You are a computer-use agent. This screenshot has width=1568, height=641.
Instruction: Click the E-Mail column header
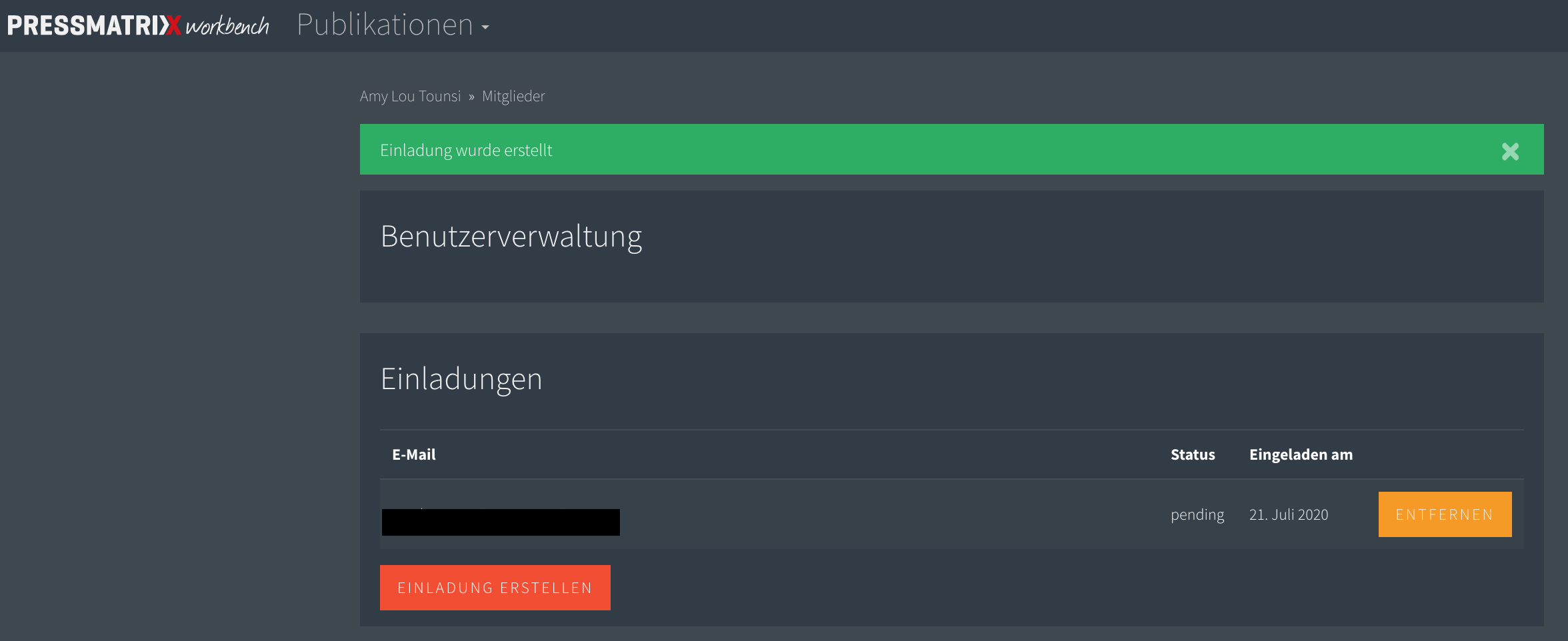click(x=413, y=454)
